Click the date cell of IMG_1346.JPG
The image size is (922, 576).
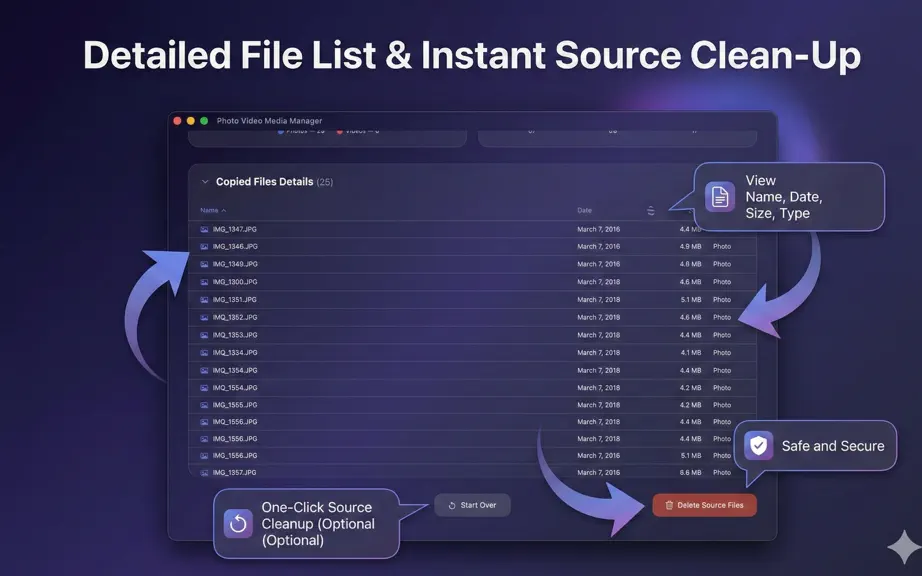click(599, 247)
